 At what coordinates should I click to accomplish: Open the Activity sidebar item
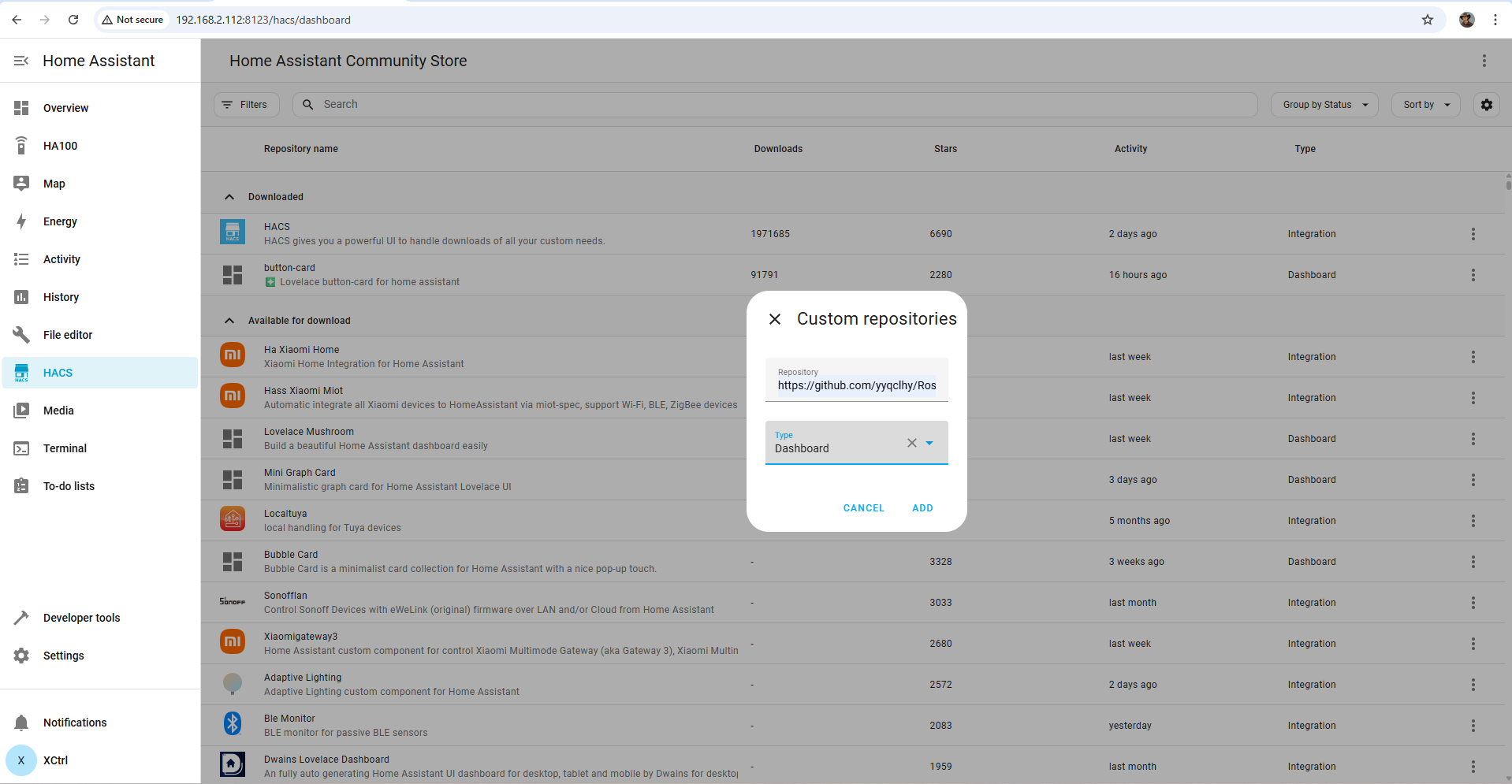pyautogui.click(x=100, y=259)
